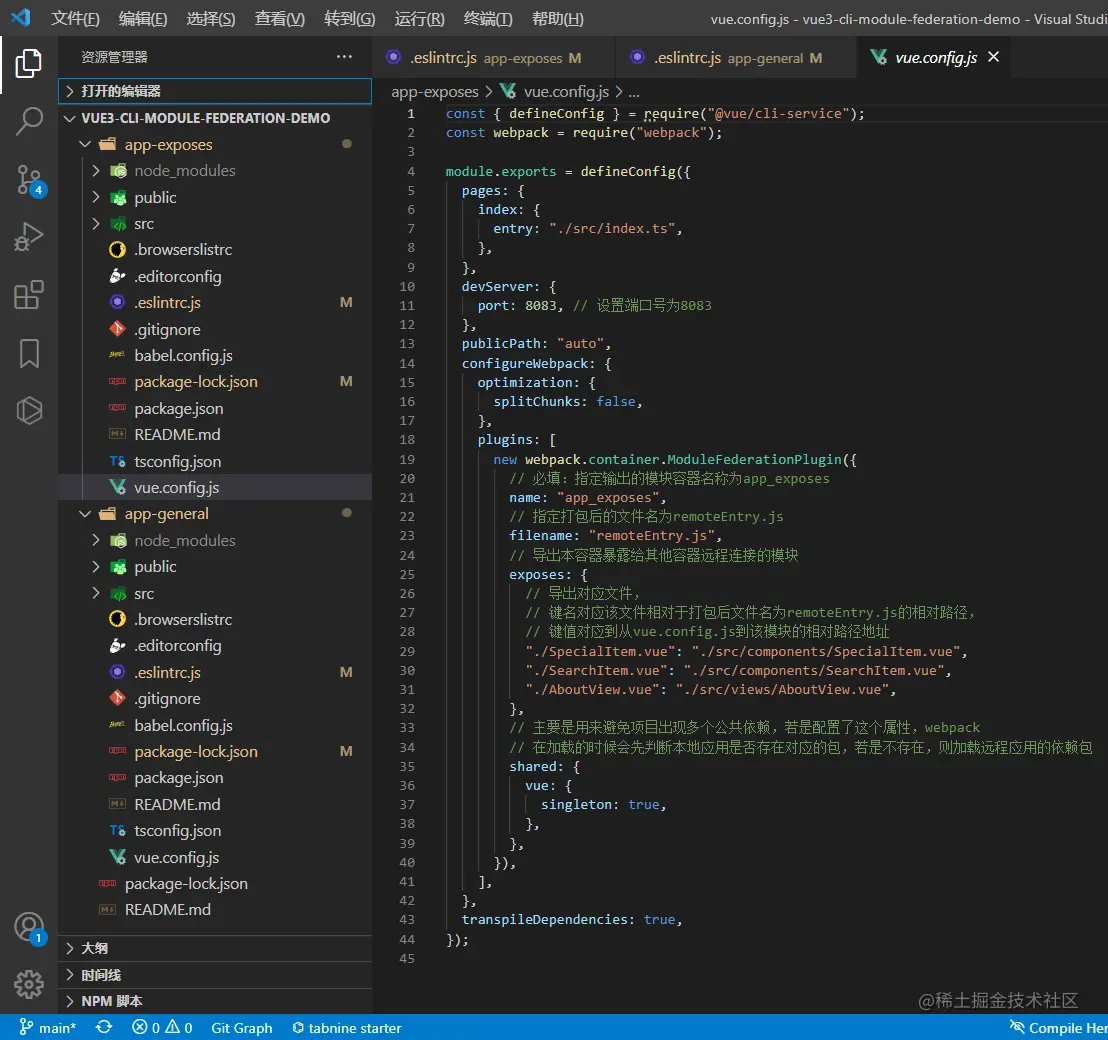Open the 终端(T) menu
This screenshot has height=1040, width=1108.
point(488,18)
